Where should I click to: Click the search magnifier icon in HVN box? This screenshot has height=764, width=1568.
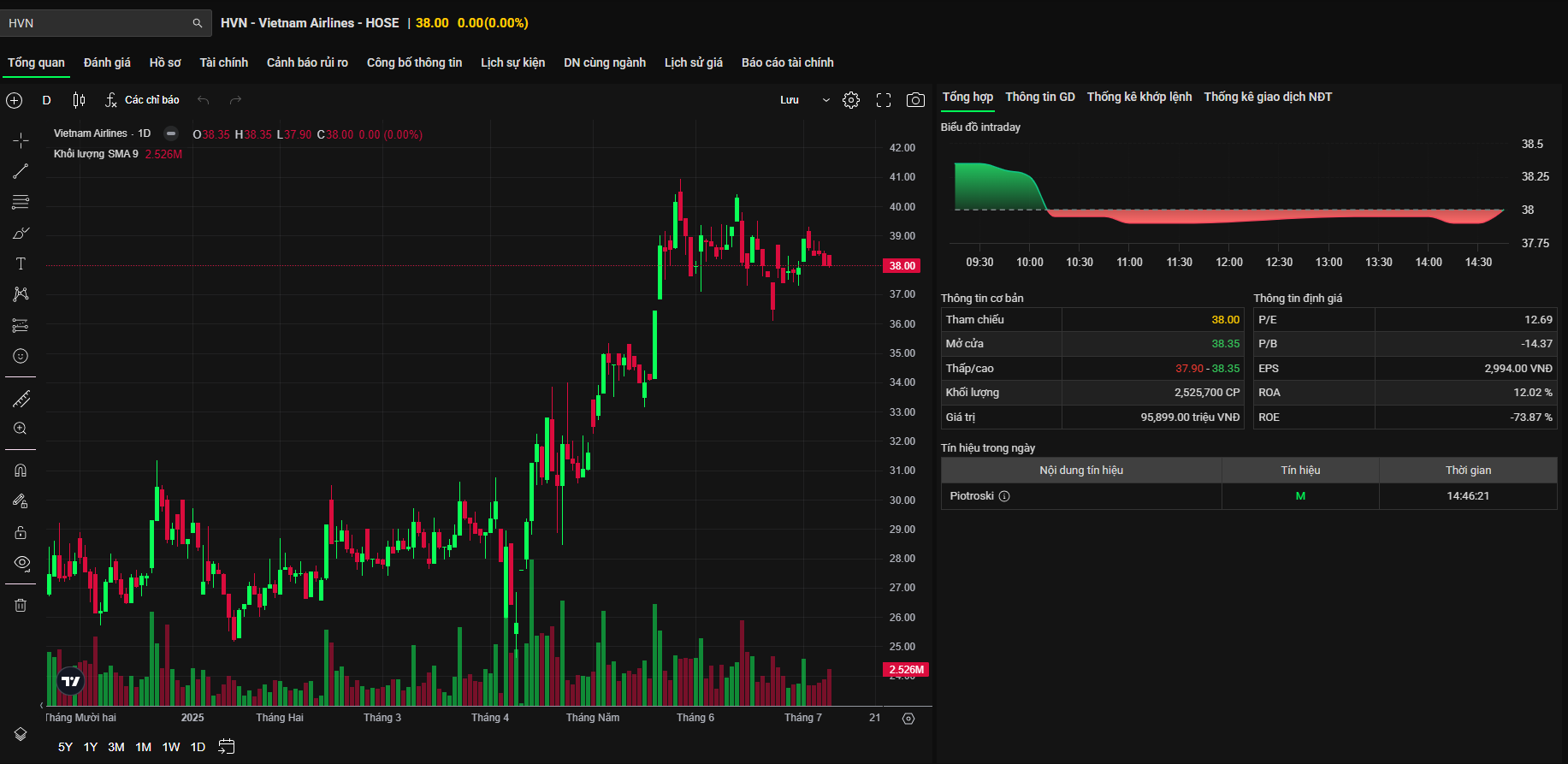coord(198,23)
